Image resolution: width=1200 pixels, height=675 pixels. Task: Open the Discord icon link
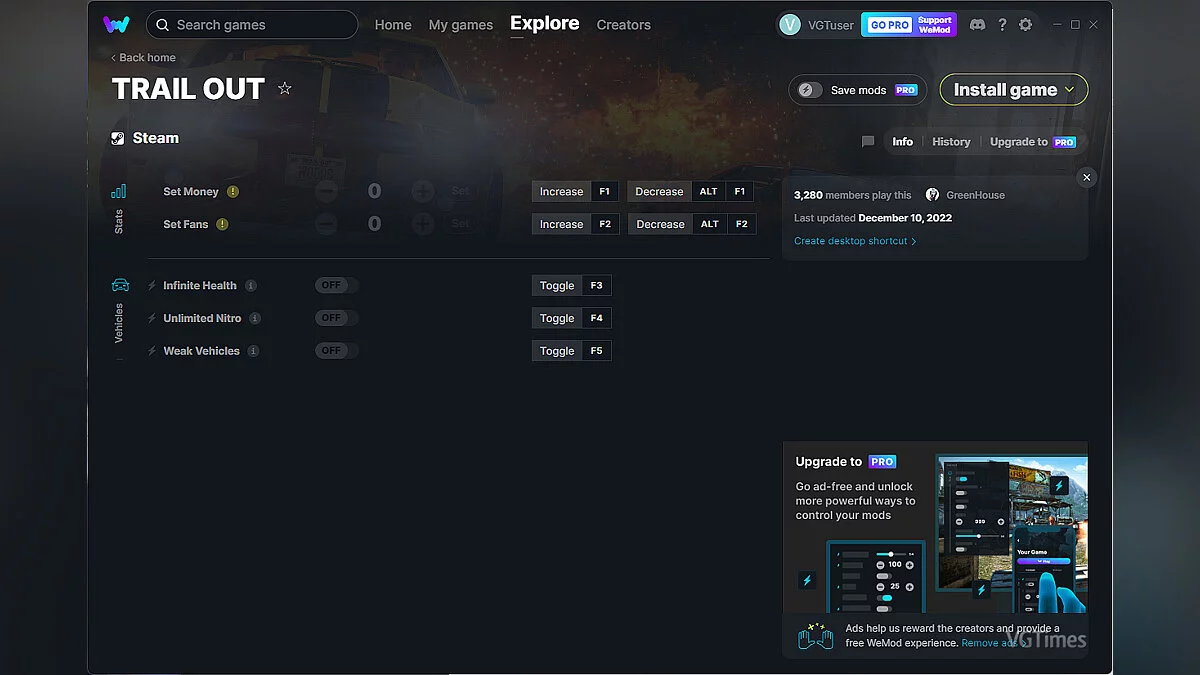pyautogui.click(x=977, y=25)
